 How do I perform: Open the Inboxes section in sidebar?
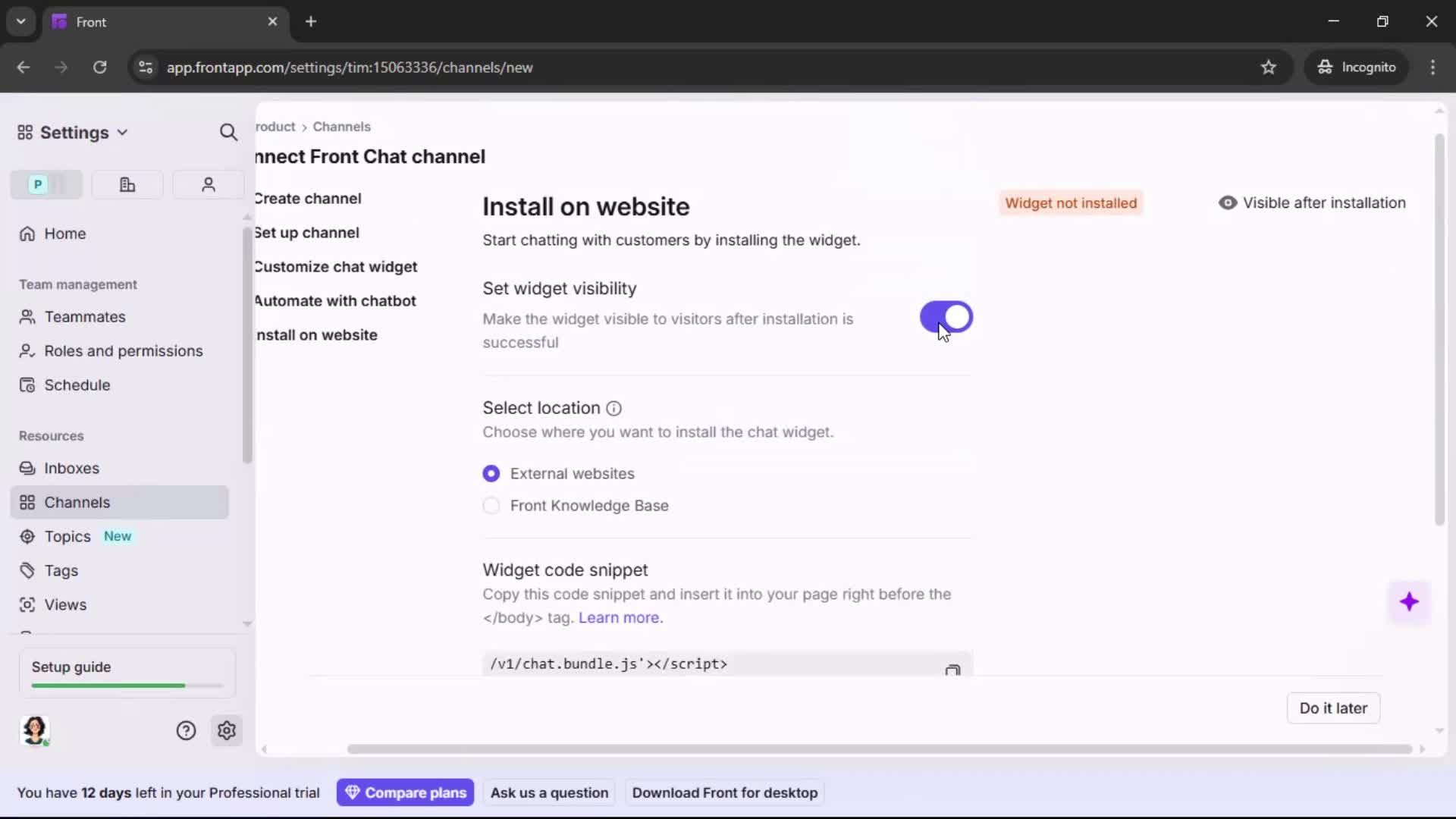coord(72,468)
